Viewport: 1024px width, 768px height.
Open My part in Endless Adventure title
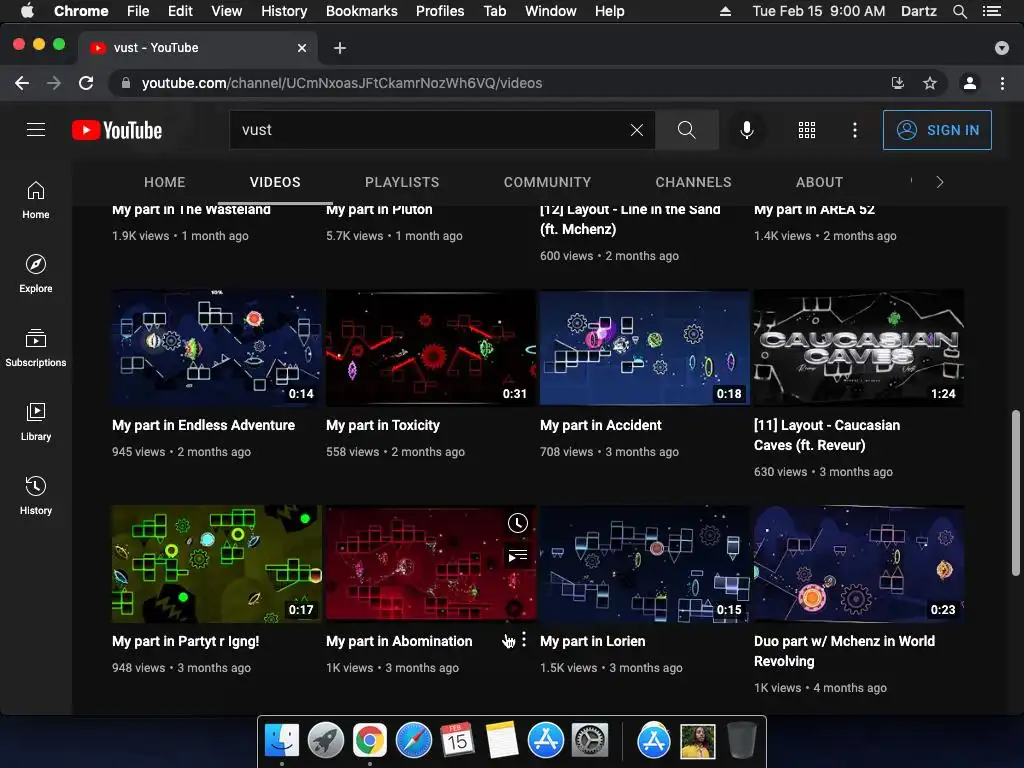pyautogui.click(x=203, y=425)
